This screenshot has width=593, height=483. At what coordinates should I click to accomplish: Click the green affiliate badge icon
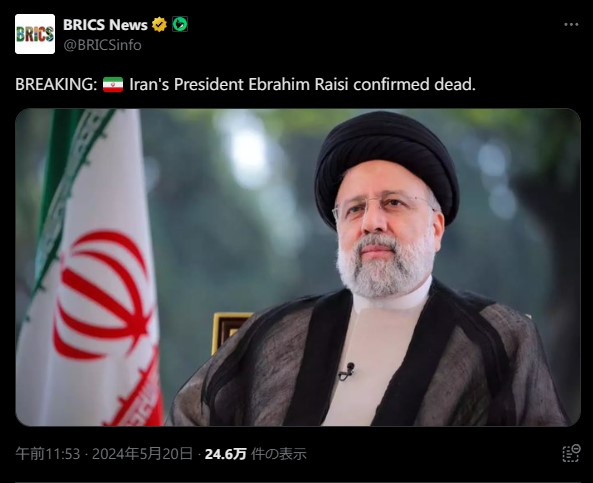[180, 25]
